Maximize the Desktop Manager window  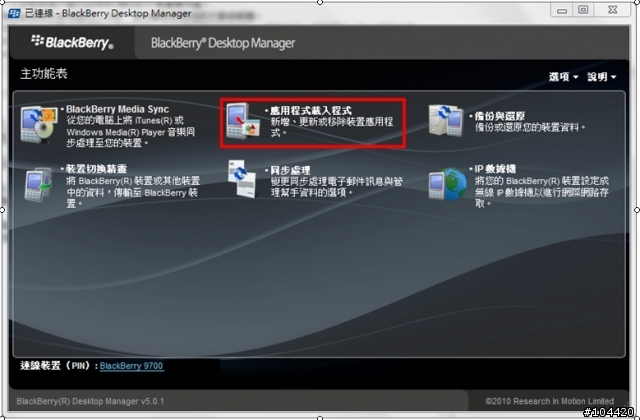[583, 10]
